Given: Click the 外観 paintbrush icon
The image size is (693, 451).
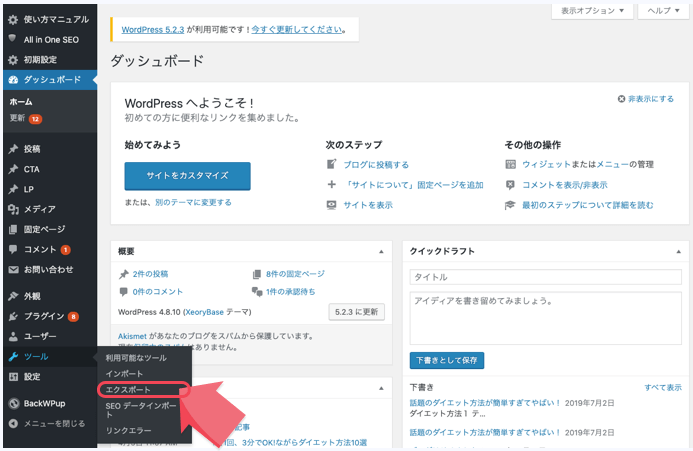Looking at the screenshot, I should [x=13, y=296].
